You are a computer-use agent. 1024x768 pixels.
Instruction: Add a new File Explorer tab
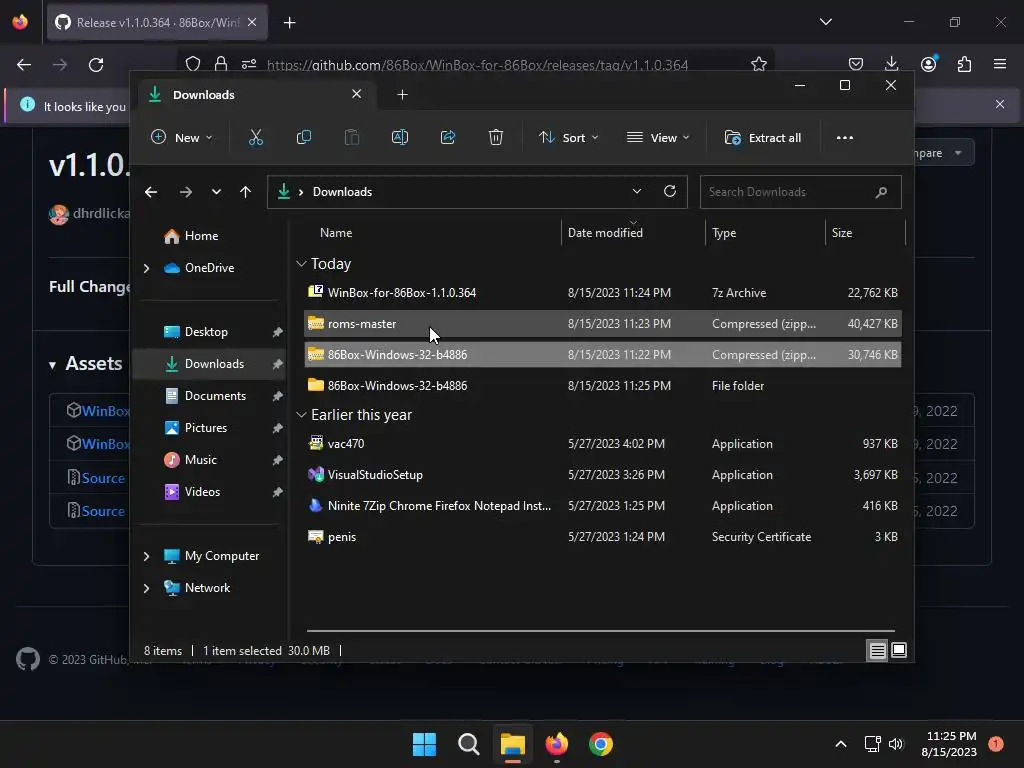(x=402, y=95)
